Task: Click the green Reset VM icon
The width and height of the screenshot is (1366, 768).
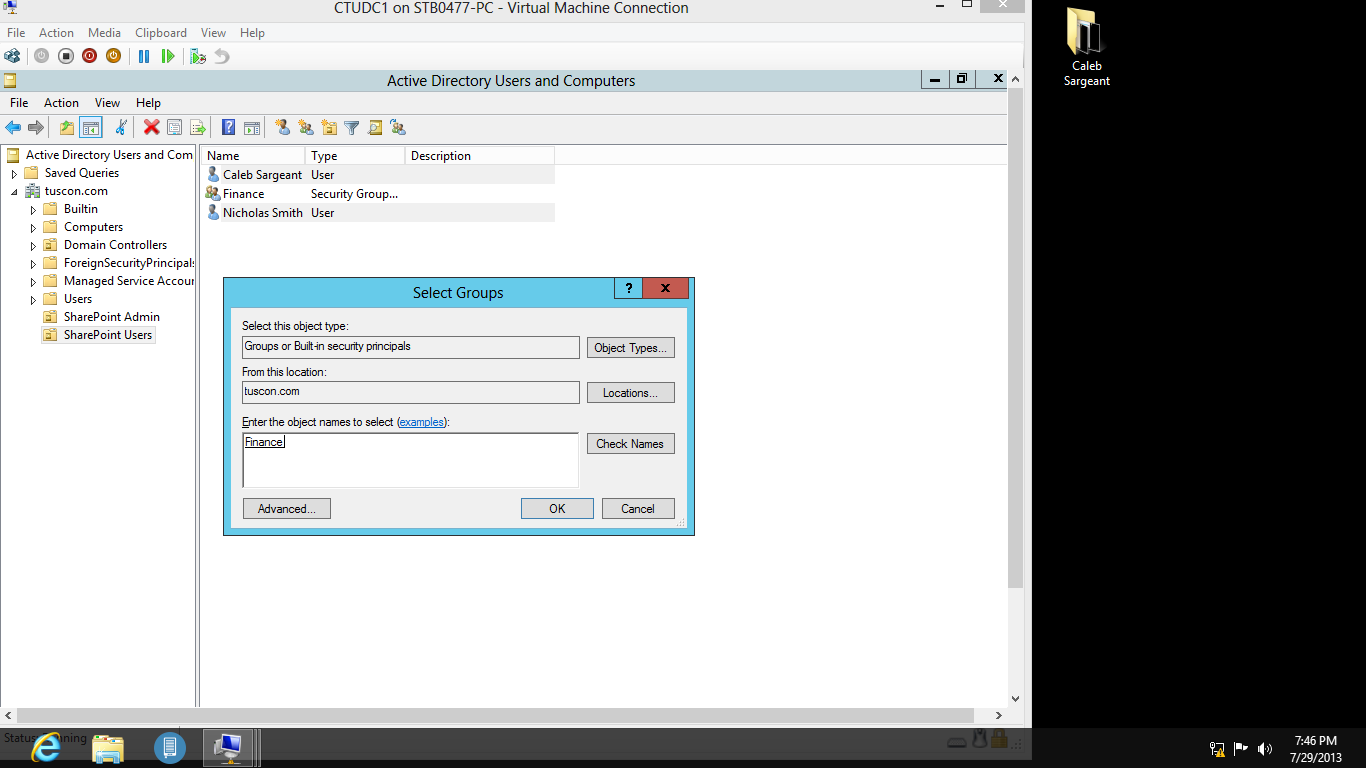Action: pos(168,56)
